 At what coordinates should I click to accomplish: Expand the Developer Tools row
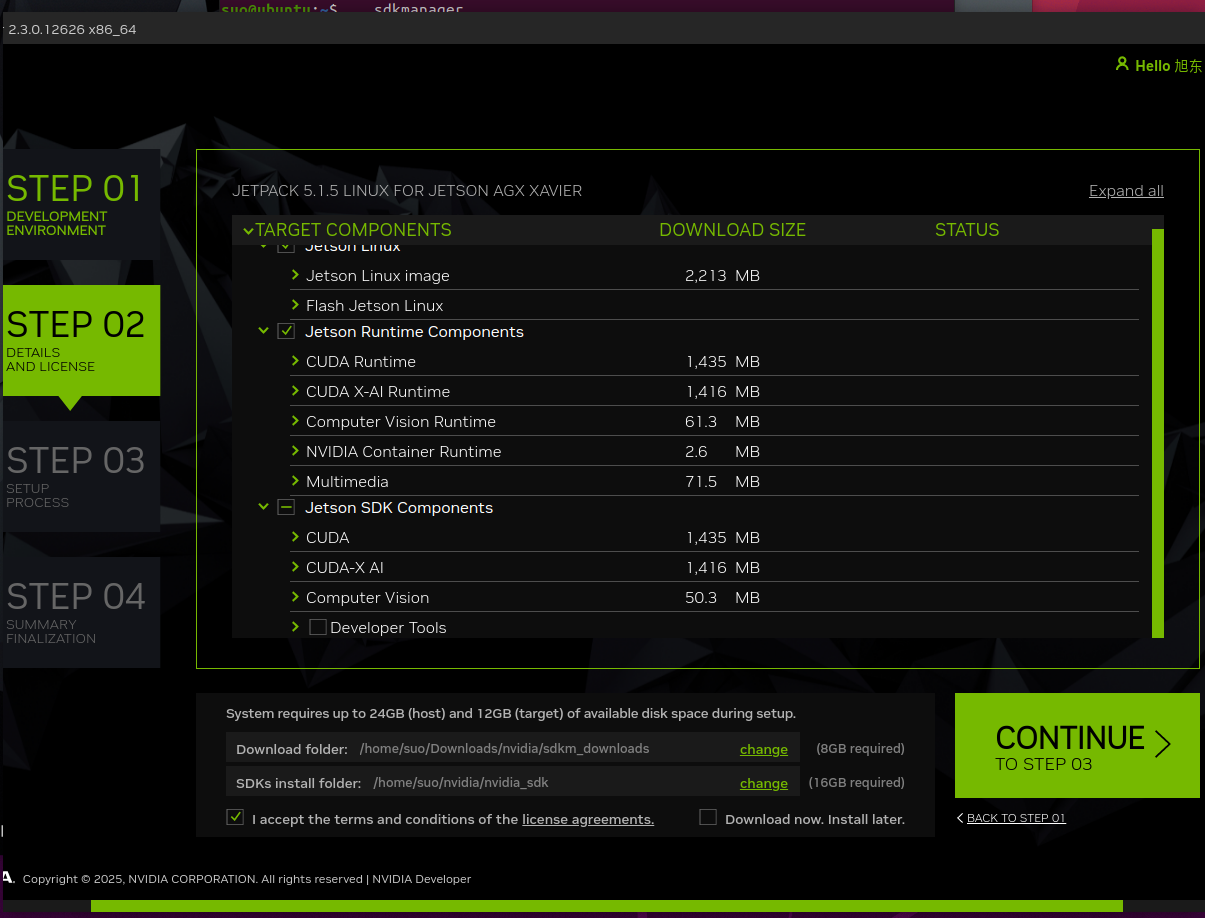(296, 626)
